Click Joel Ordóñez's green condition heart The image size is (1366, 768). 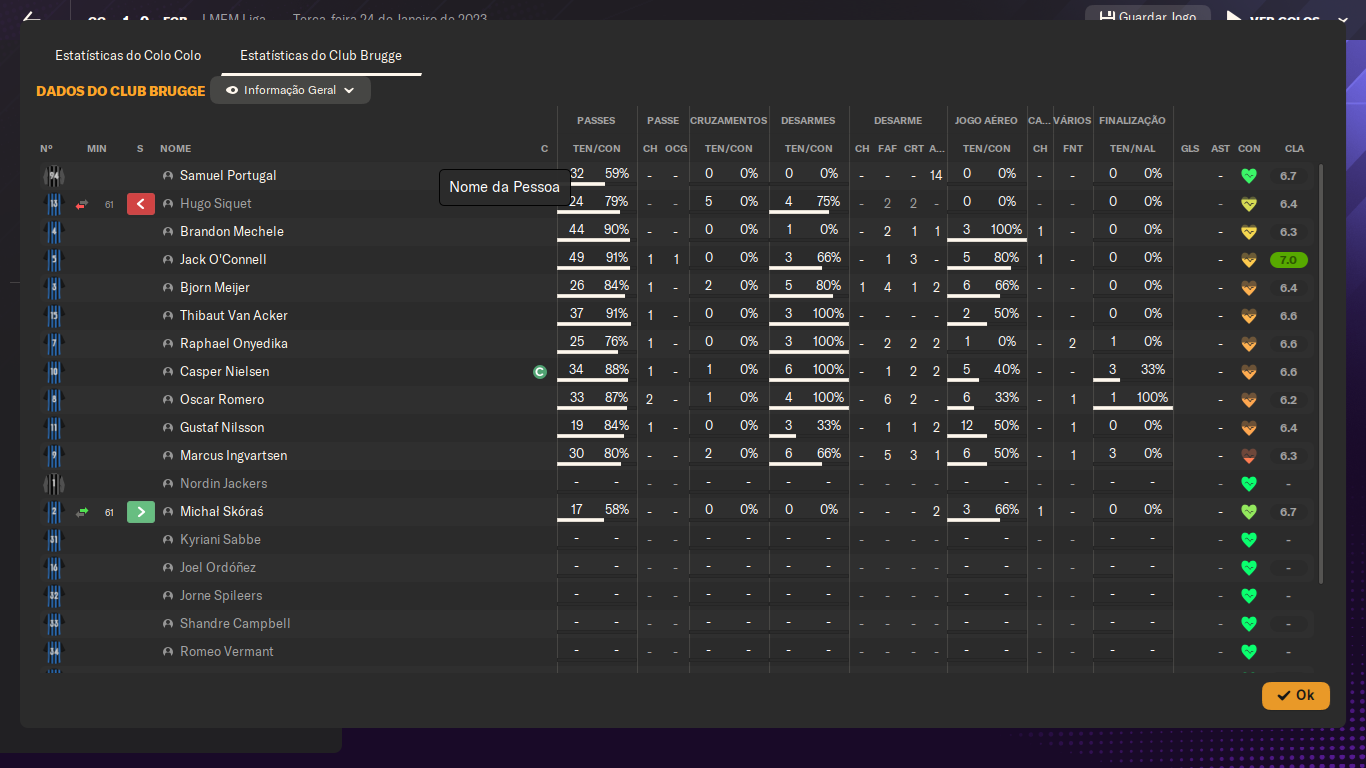pos(1248,568)
